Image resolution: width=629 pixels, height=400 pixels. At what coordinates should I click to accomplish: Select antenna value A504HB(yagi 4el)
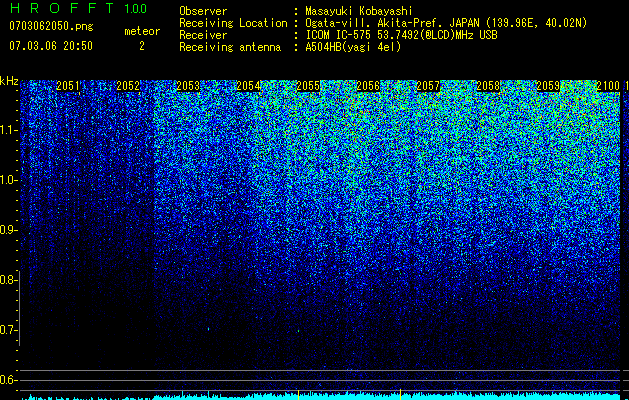pos(353,47)
